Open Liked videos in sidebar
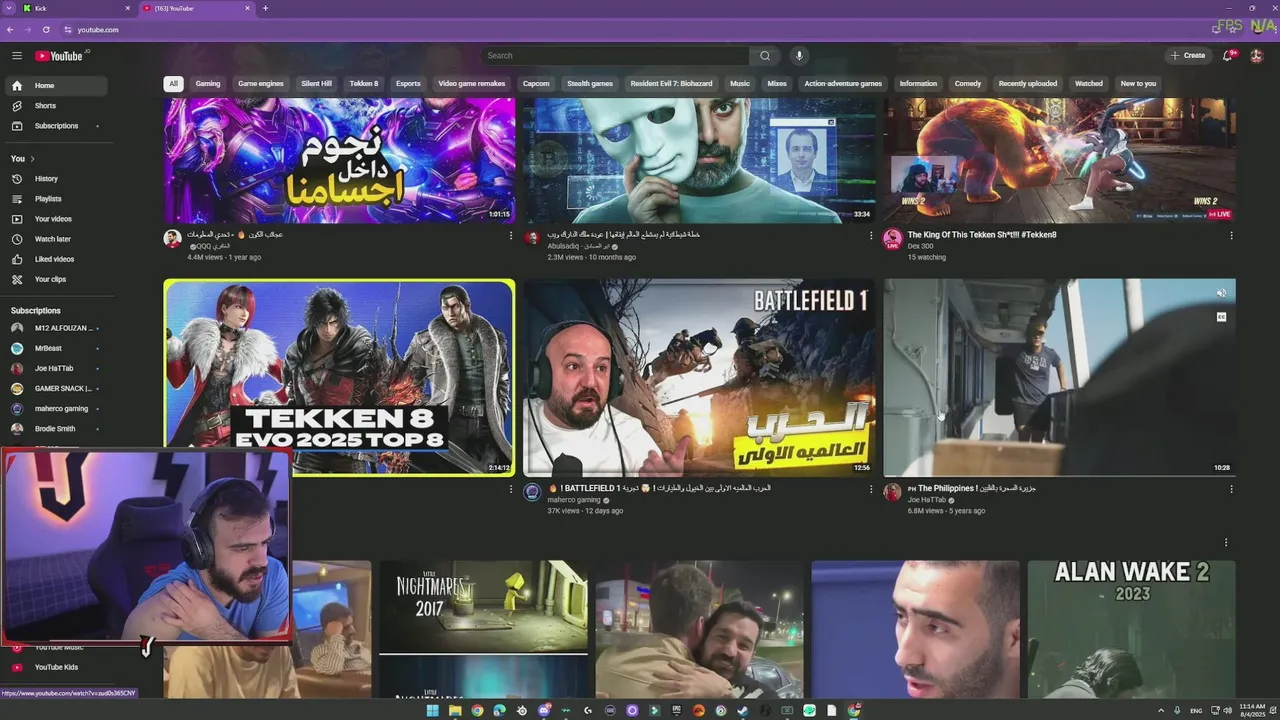This screenshot has width=1280, height=720. [55, 259]
